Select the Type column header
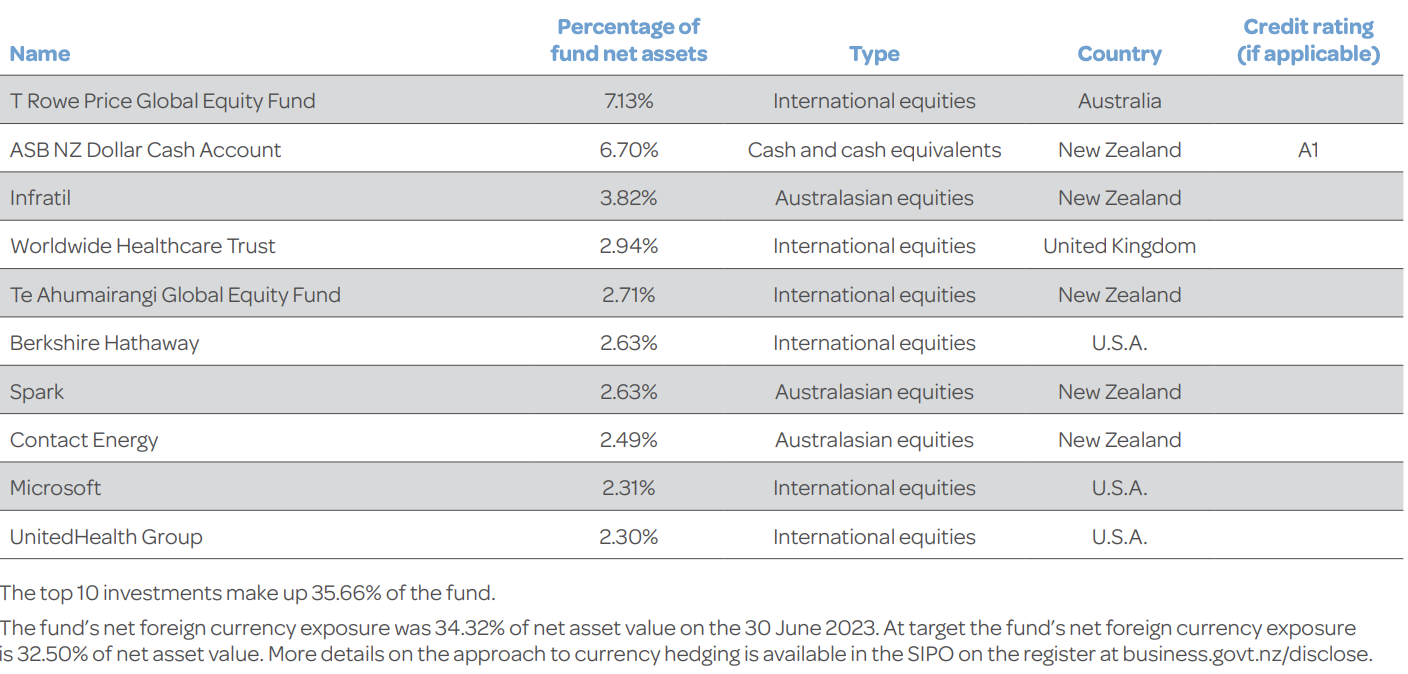 coord(874,54)
